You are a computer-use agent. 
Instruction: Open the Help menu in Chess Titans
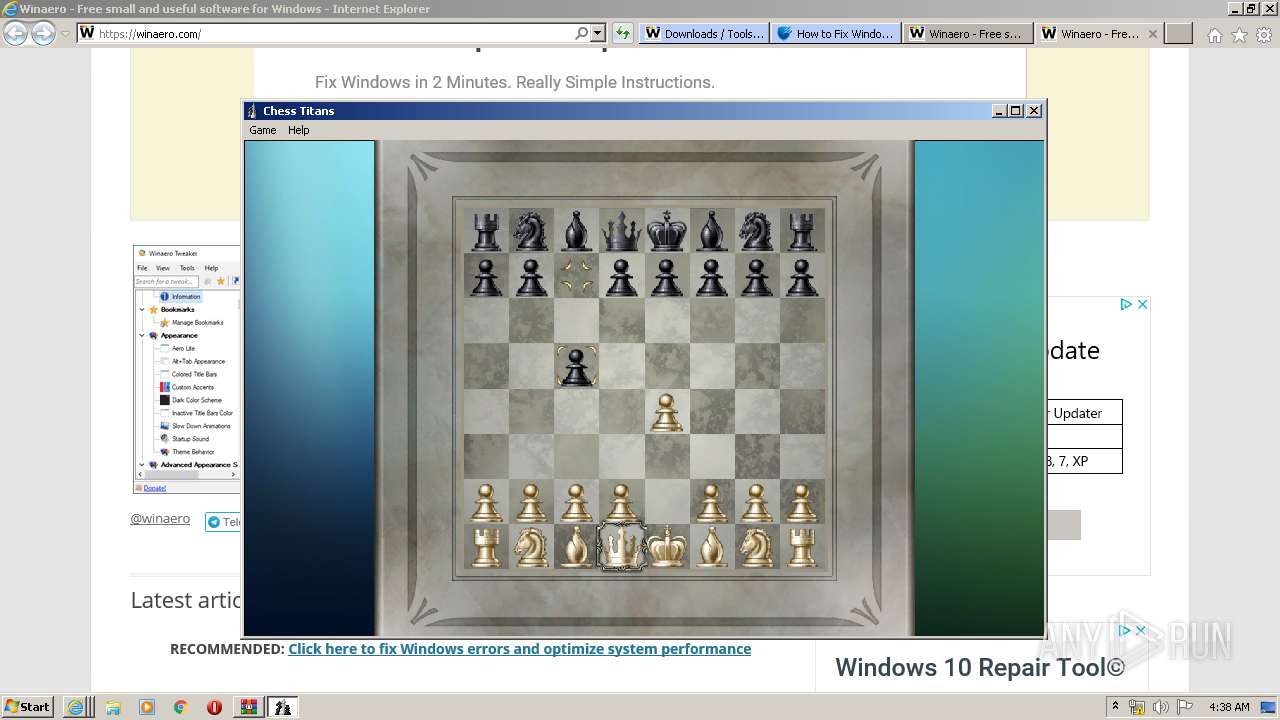(x=299, y=130)
